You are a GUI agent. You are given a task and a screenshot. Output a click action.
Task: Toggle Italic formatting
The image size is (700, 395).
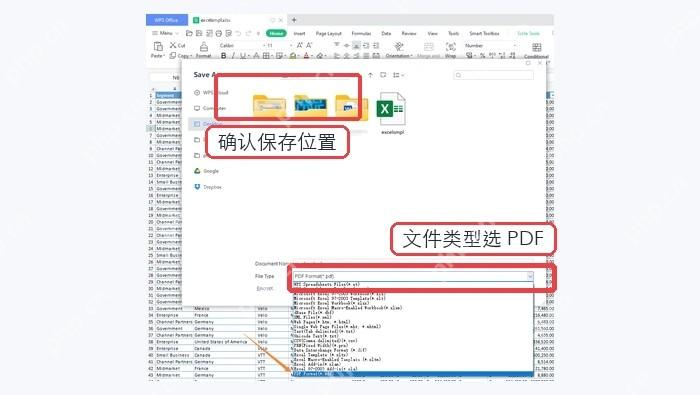[233, 56]
